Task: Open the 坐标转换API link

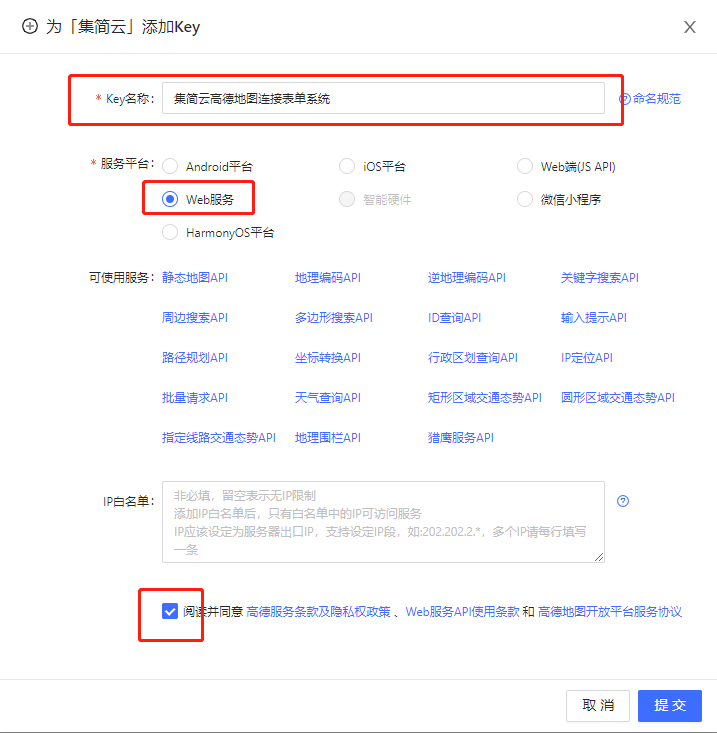Action: pos(328,358)
